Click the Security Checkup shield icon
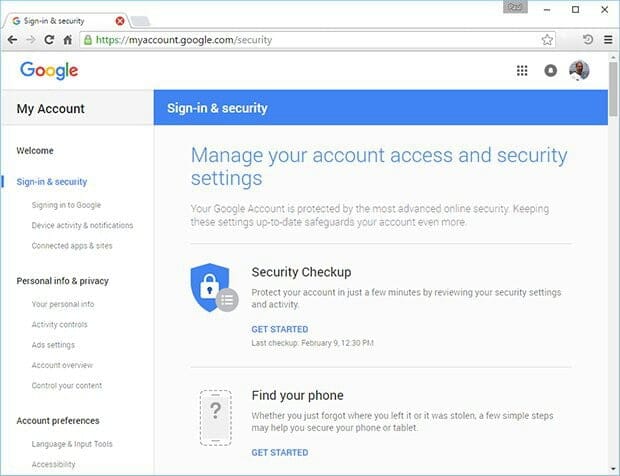 [x=212, y=288]
